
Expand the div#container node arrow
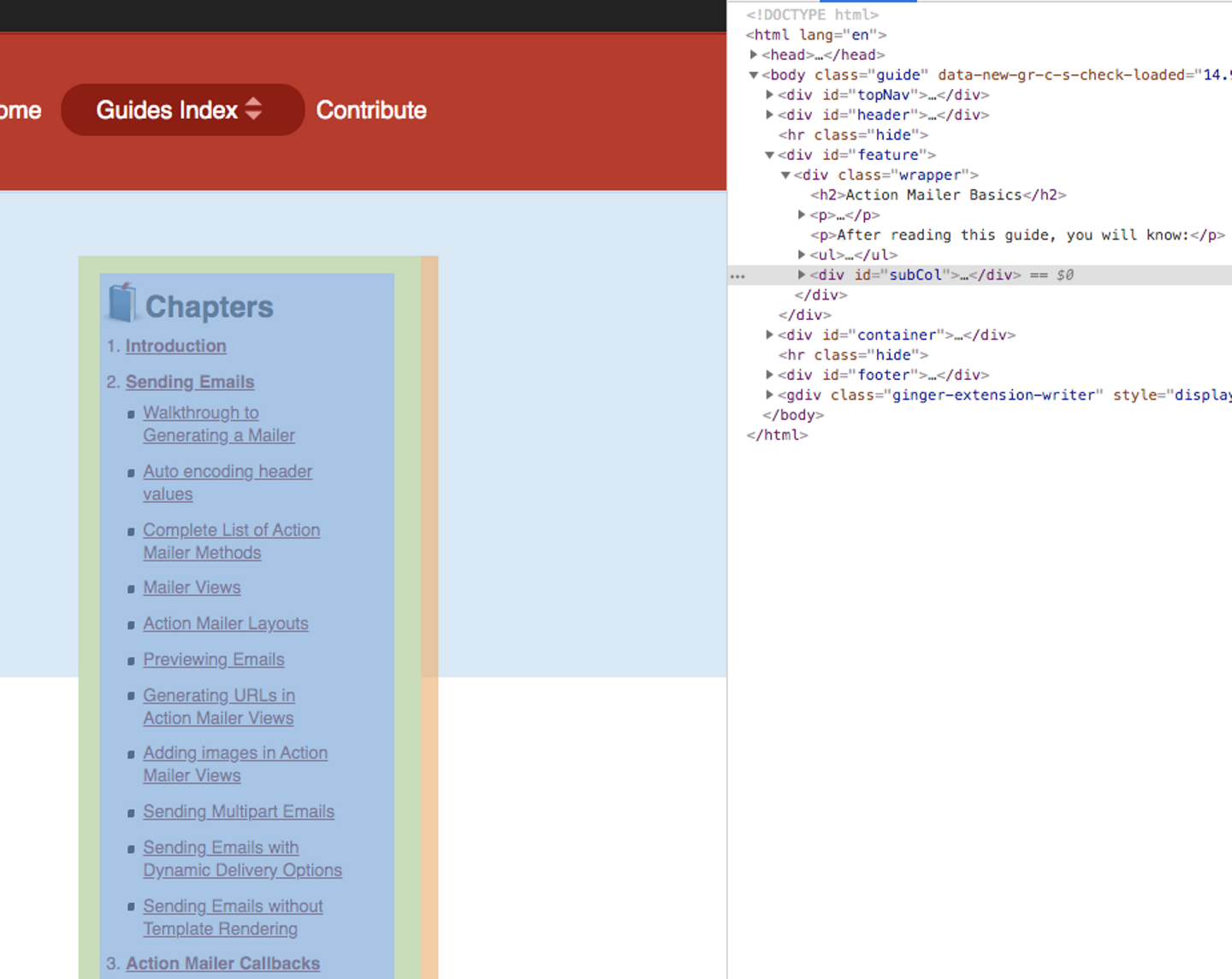click(770, 335)
